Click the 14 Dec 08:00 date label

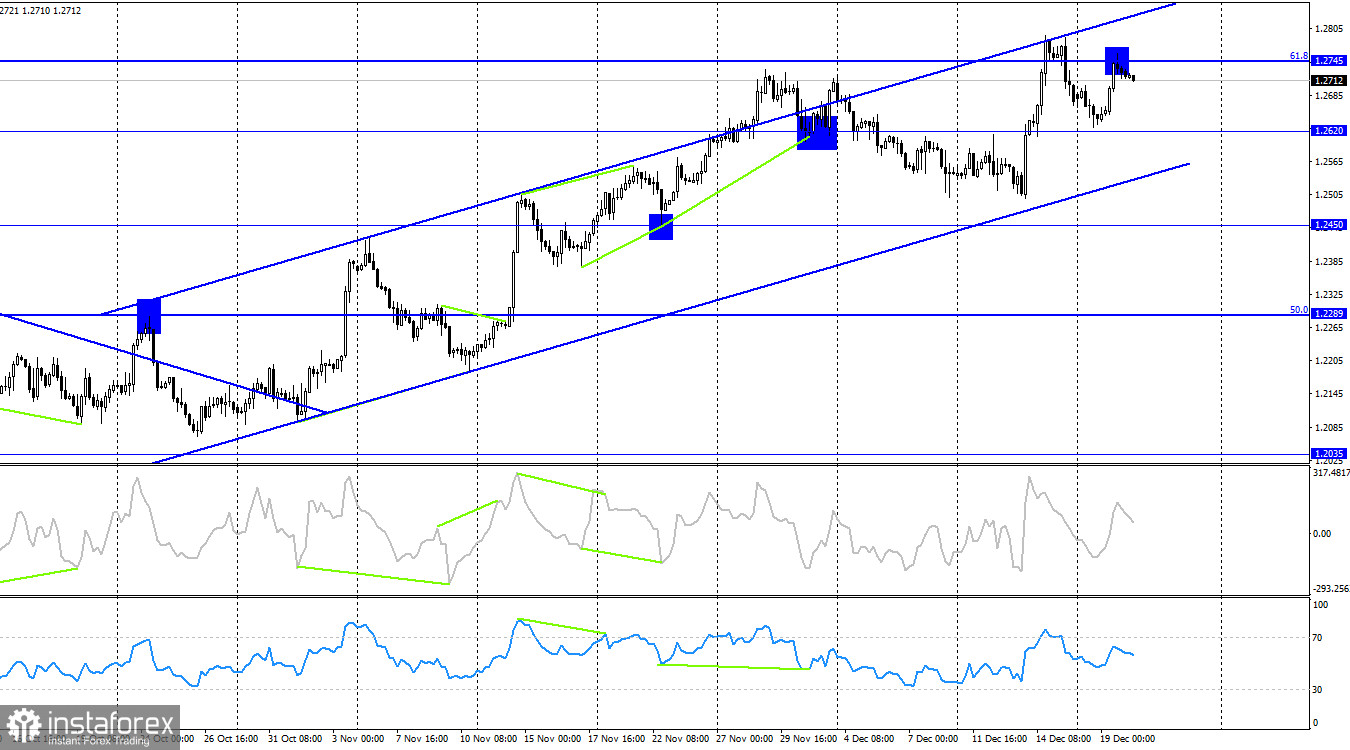pyautogui.click(x=1063, y=740)
